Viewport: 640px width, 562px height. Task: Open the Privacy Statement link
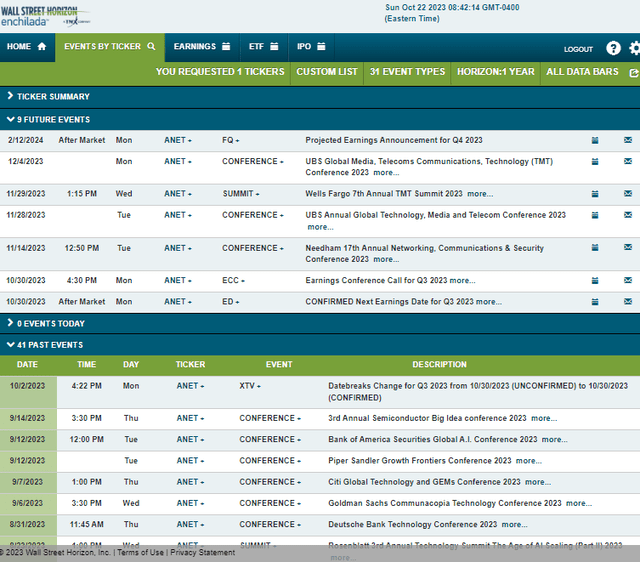[202, 553]
